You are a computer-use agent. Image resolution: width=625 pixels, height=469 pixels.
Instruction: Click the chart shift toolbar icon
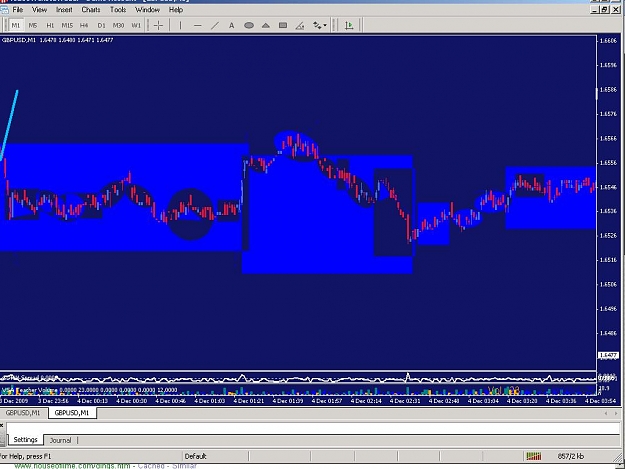pyautogui.click(x=349, y=26)
